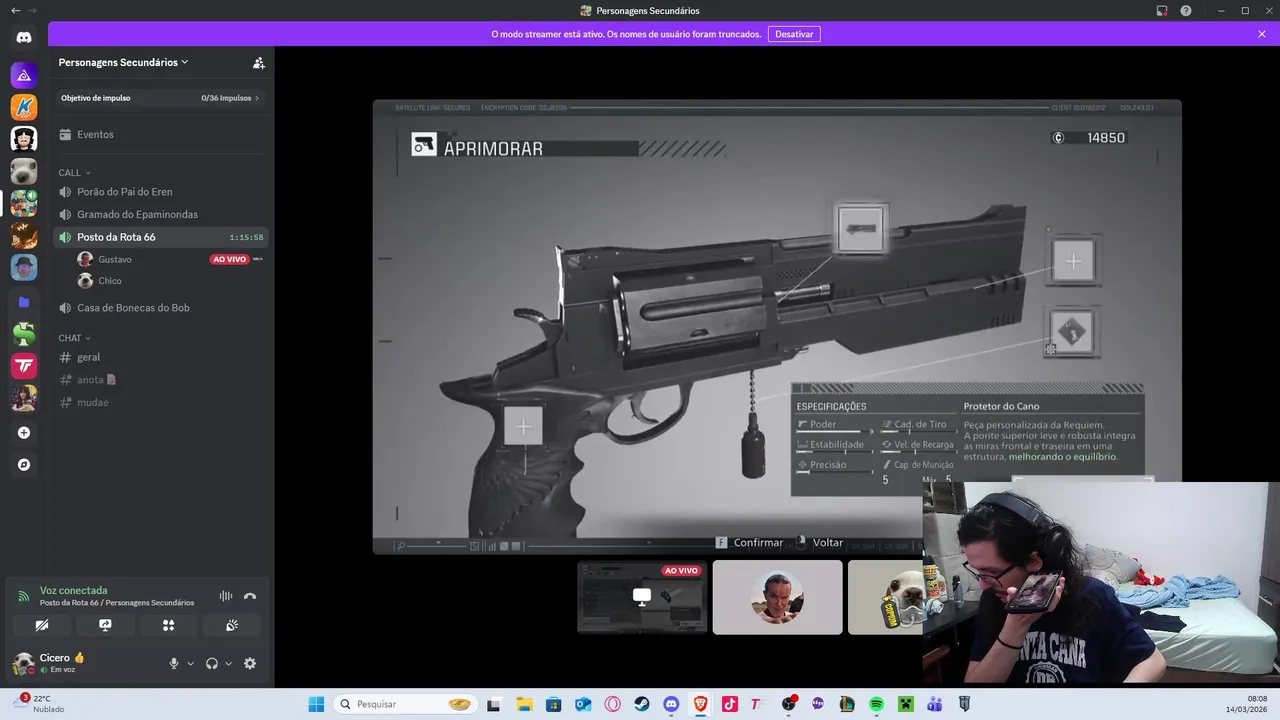Expand the Personagens Secundários server menu
The height and width of the screenshot is (720, 1280).
tap(124, 62)
